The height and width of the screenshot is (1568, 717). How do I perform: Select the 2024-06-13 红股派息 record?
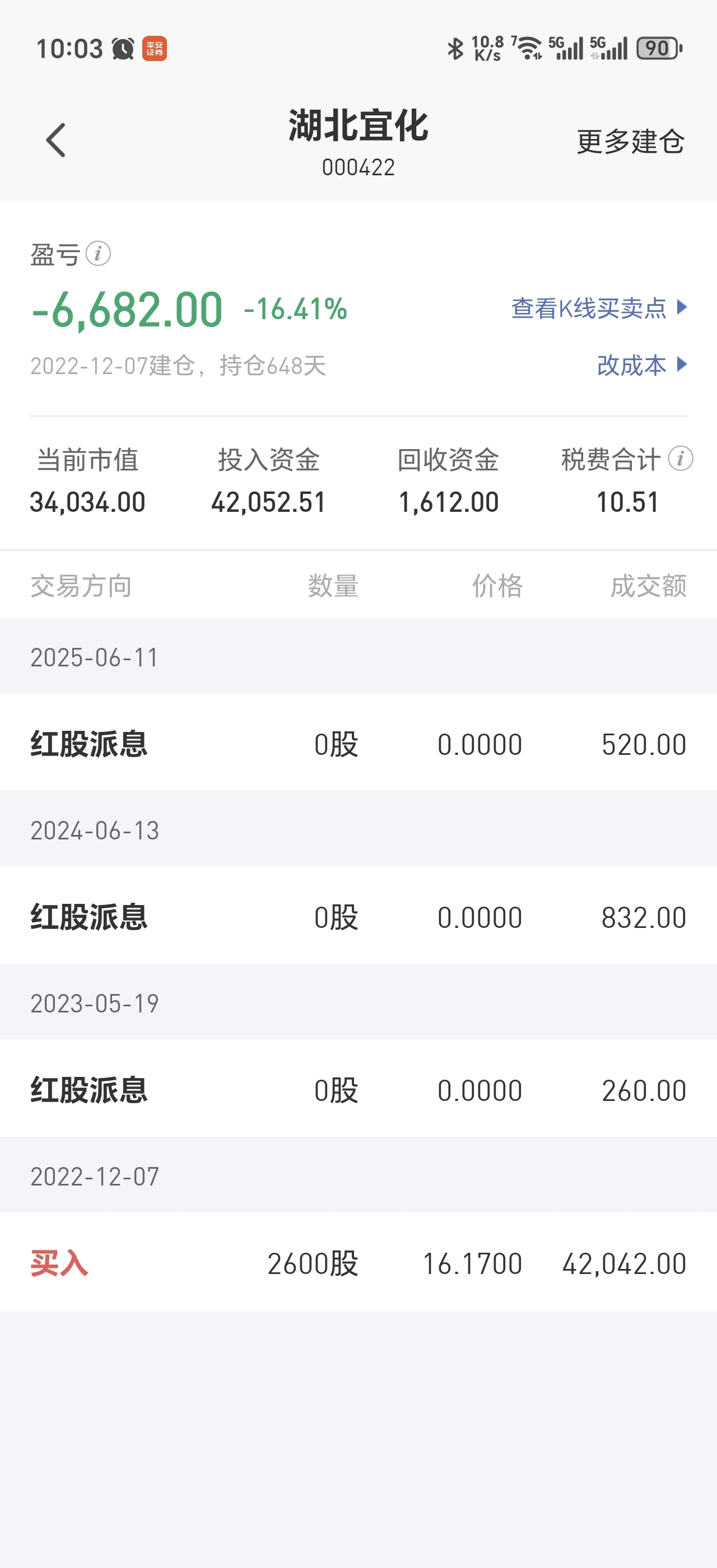(x=358, y=916)
